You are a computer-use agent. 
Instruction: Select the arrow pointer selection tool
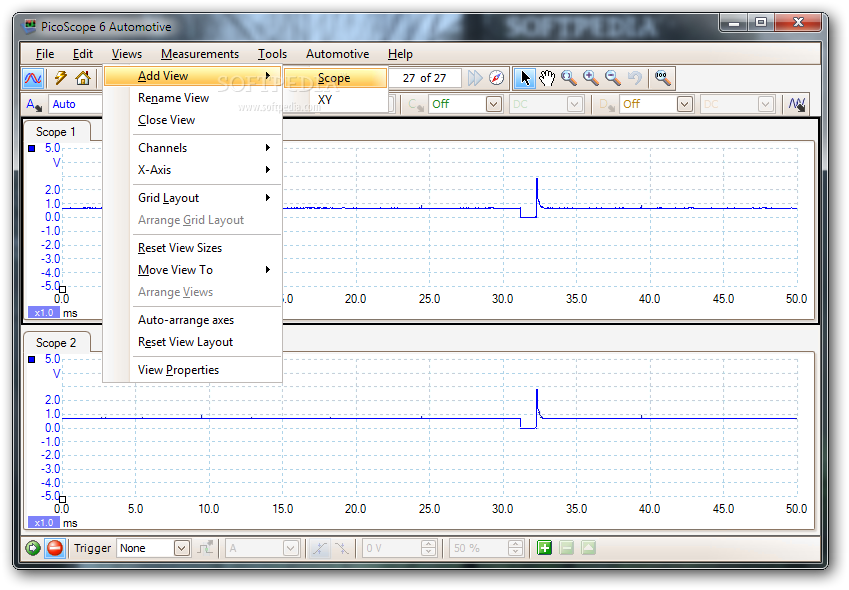point(524,78)
